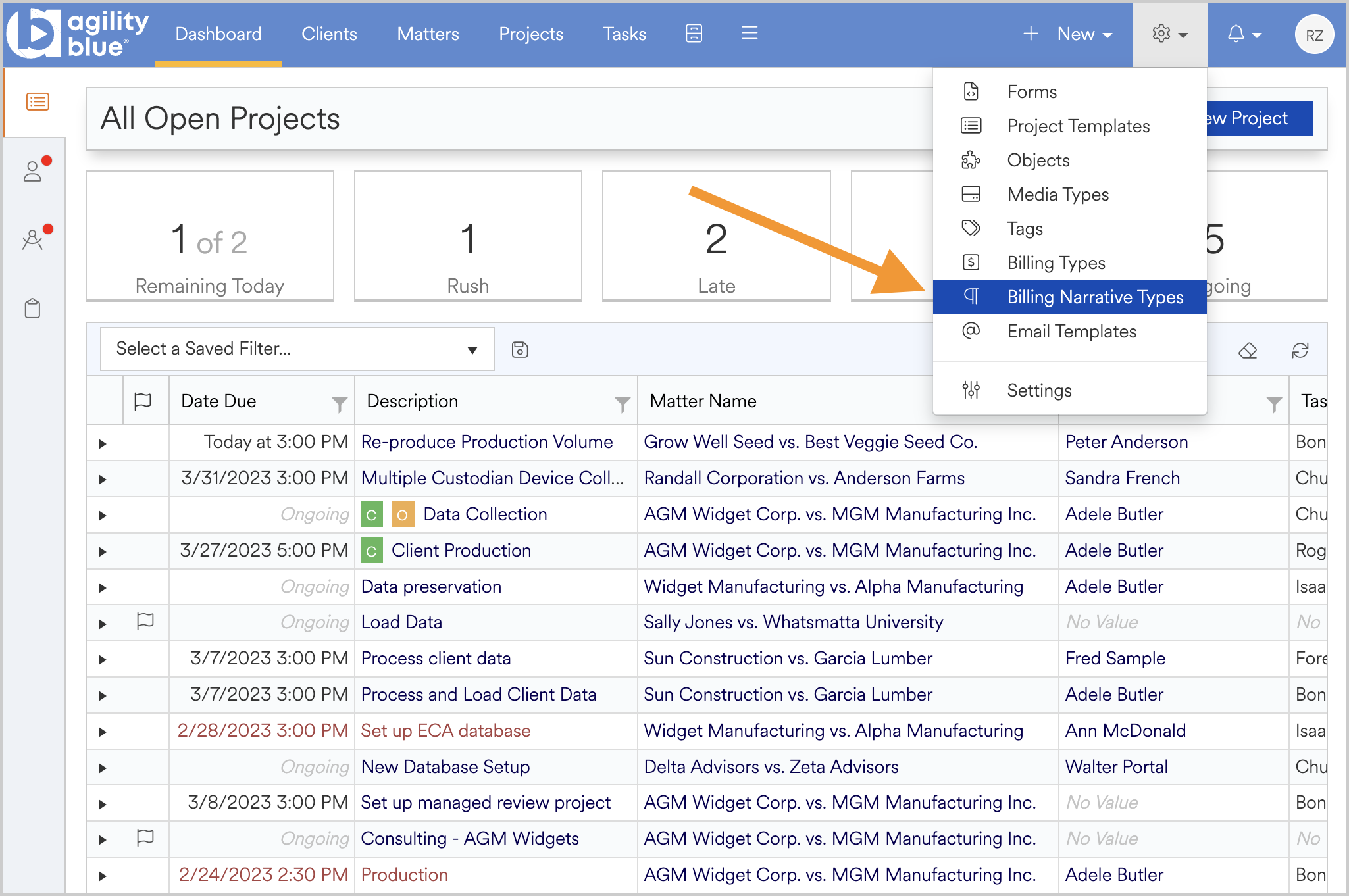Open Set up ECA database project link
Screen dimensions: 1349x896
(445, 731)
